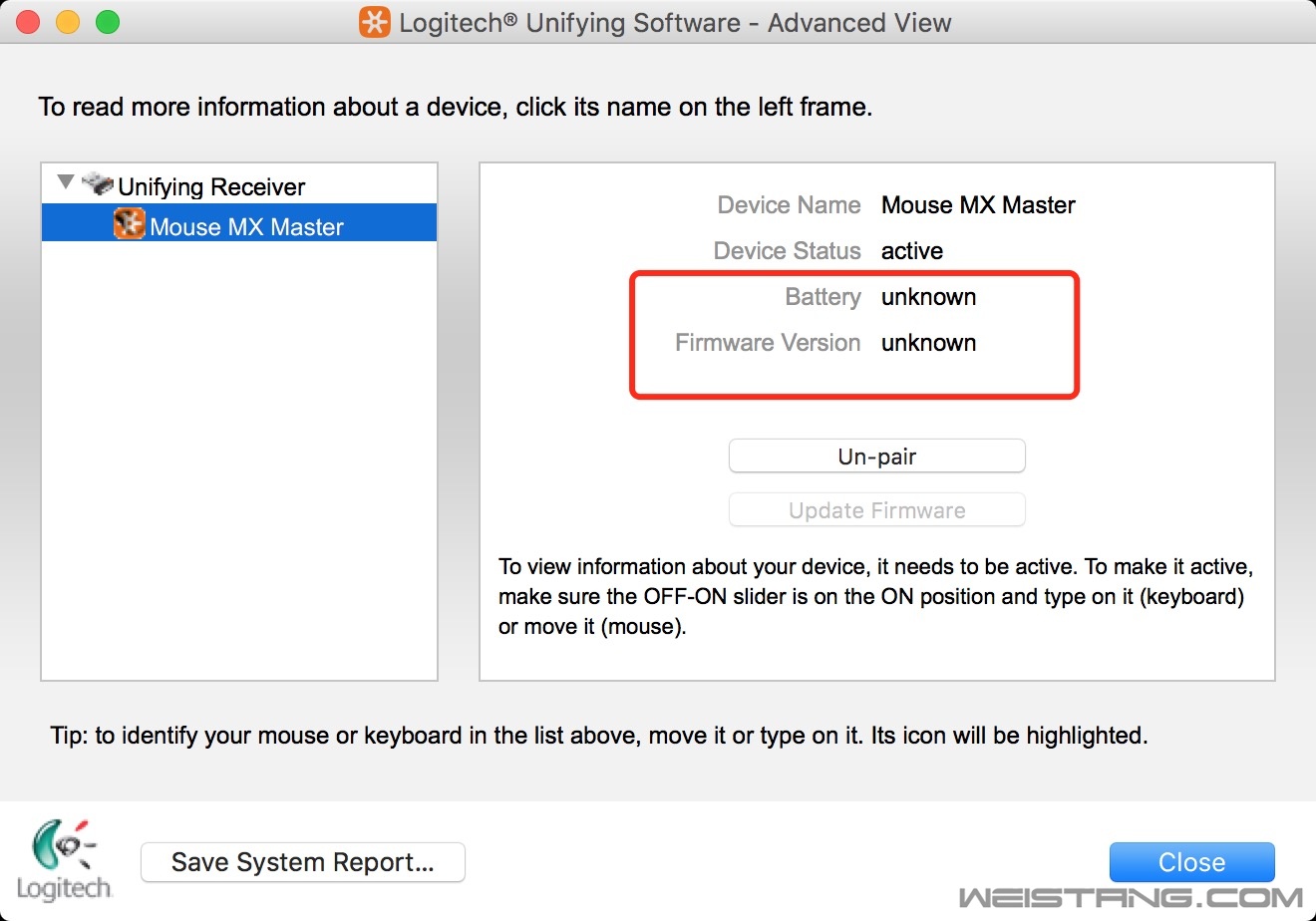Click the disabled Update Firmware button
Screen dimensions: 1316x921
pyautogui.click(x=877, y=510)
